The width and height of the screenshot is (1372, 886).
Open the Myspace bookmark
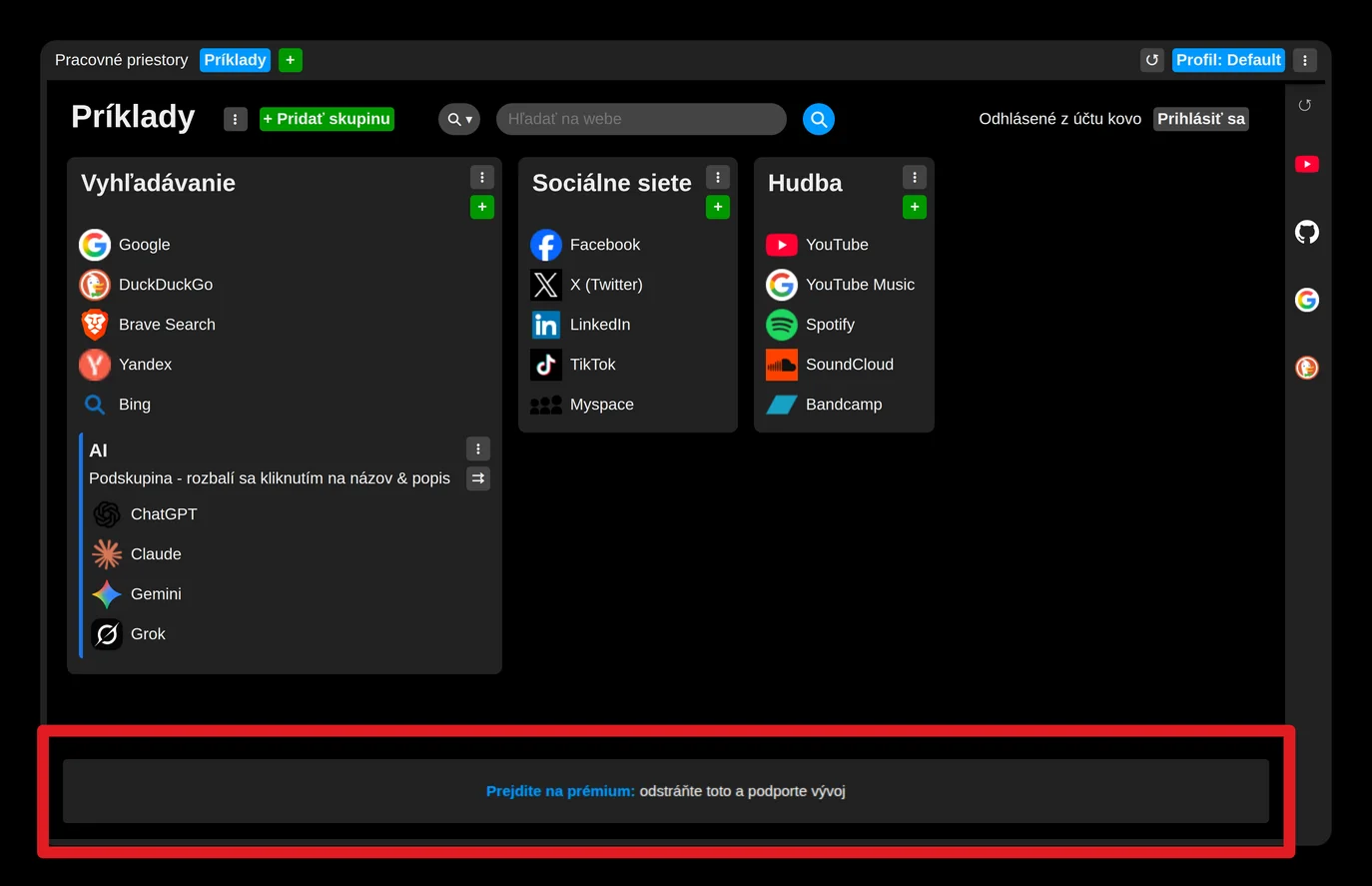(x=582, y=405)
